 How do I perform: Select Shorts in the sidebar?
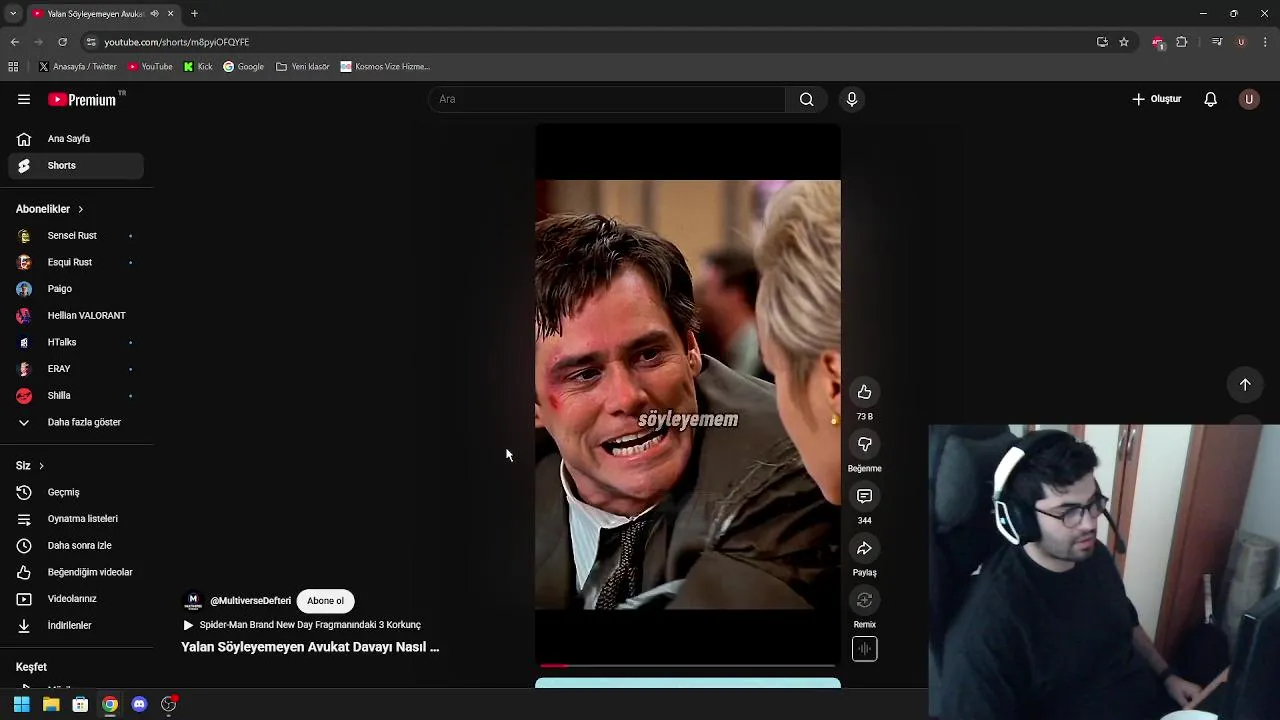coord(76,165)
